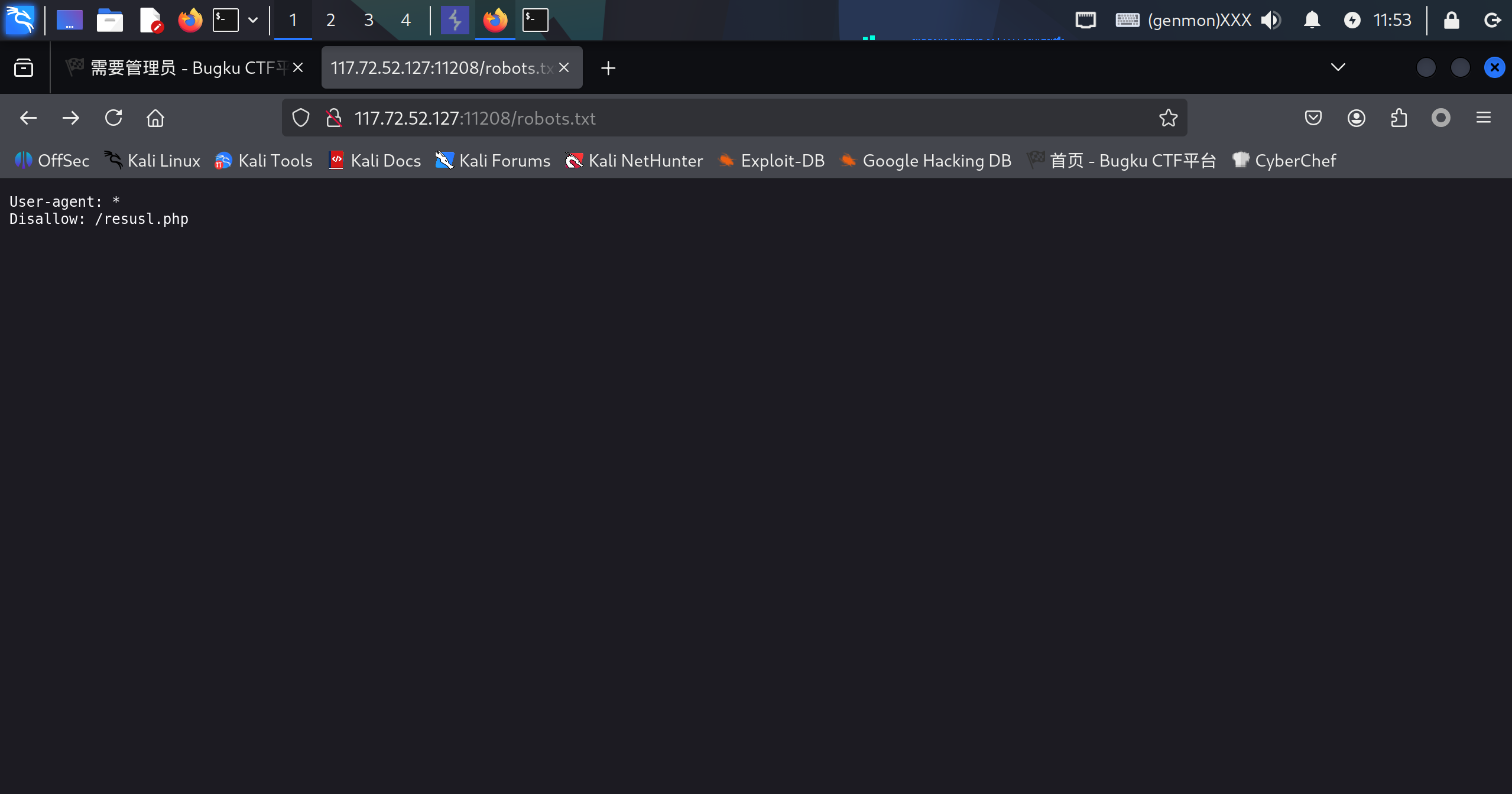The height and width of the screenshot is (794, 1512).
Task: Open the Firefox account profile icon
Action: [x=1356, y=118]
